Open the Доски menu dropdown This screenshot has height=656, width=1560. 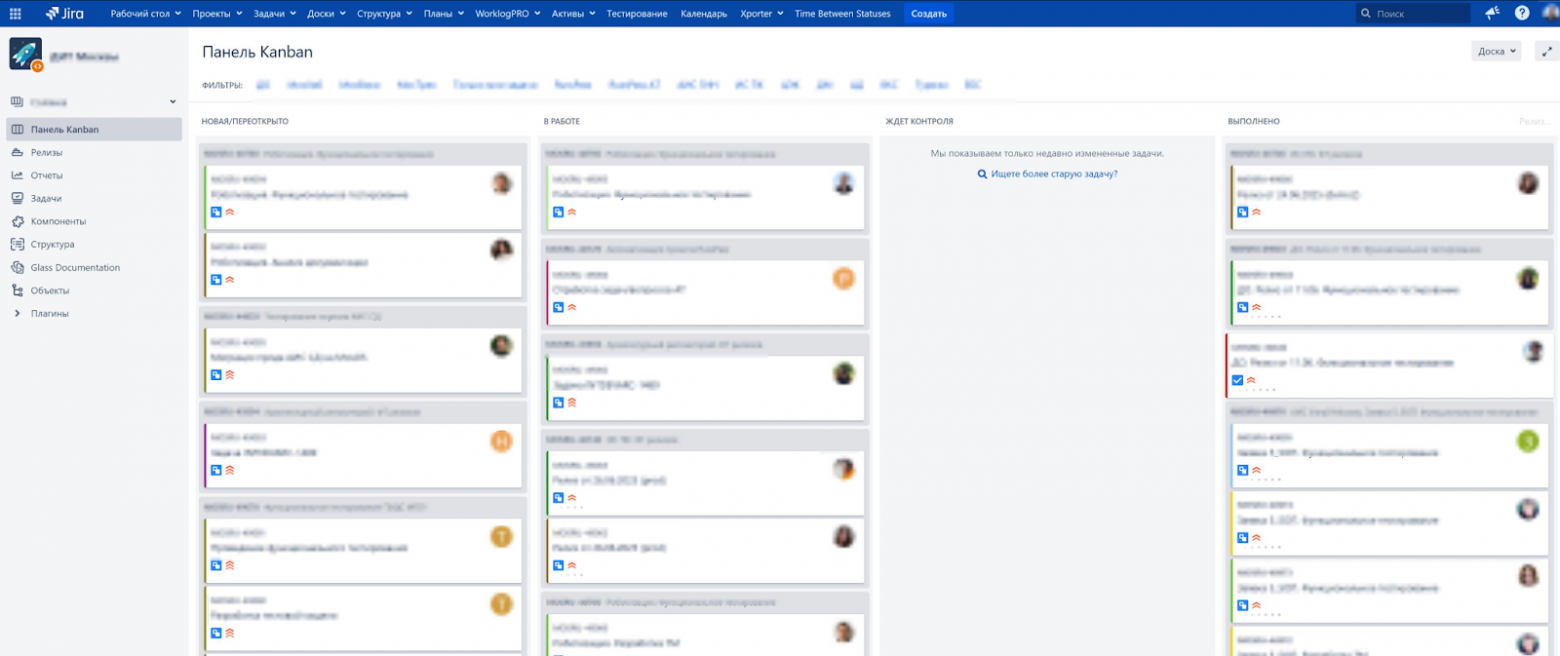point(319,13)
